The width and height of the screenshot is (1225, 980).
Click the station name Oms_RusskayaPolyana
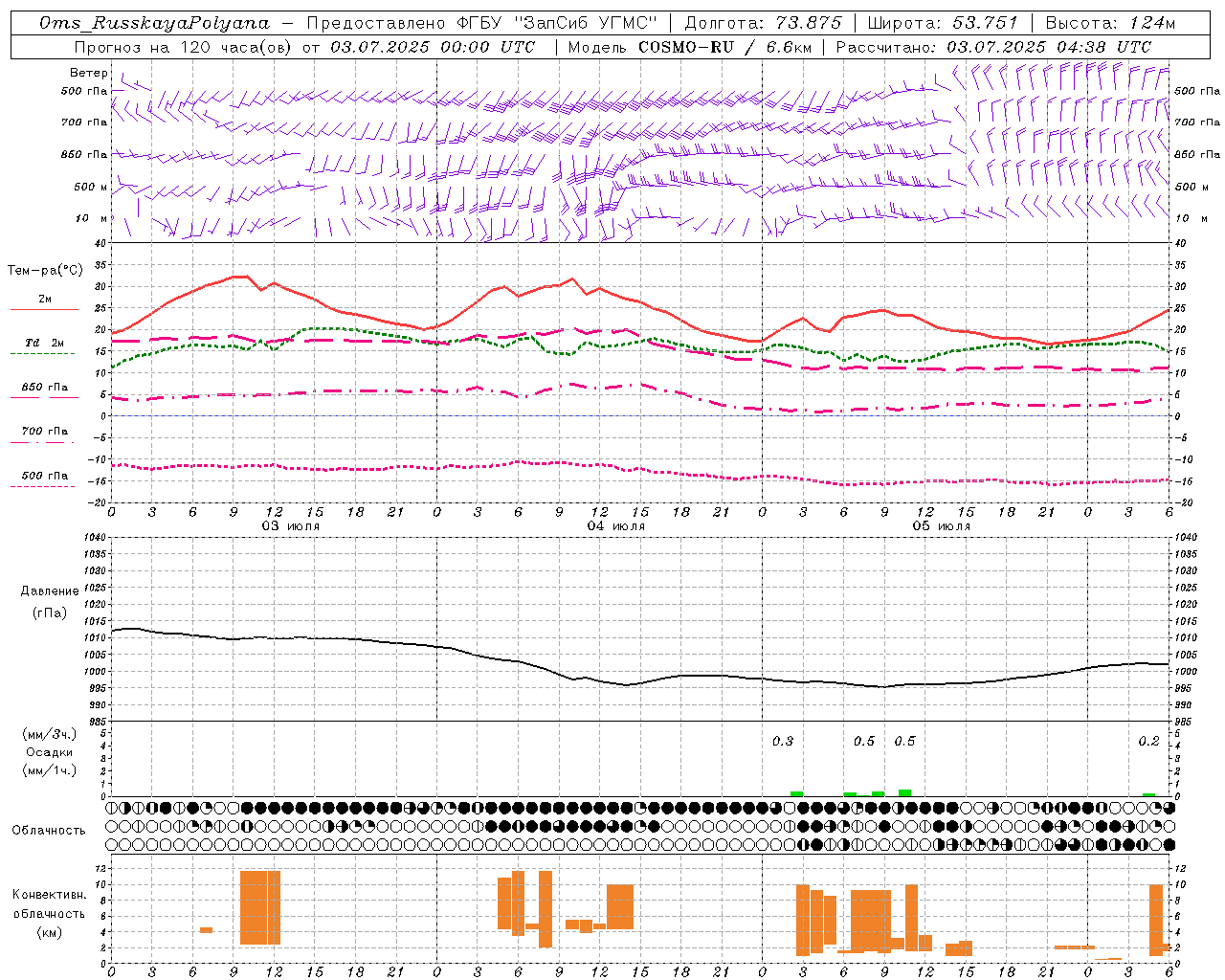(x=155, y=23)
